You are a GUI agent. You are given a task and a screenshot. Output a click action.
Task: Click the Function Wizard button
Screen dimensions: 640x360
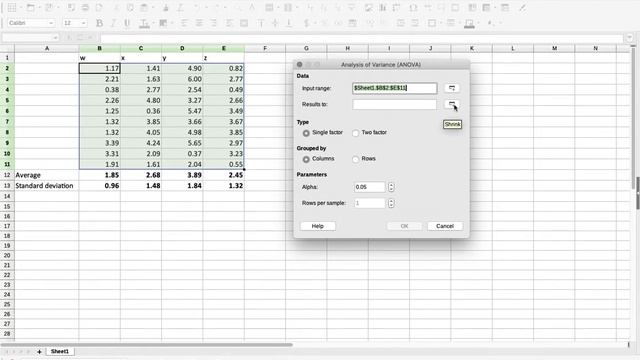tap(69, 38)
